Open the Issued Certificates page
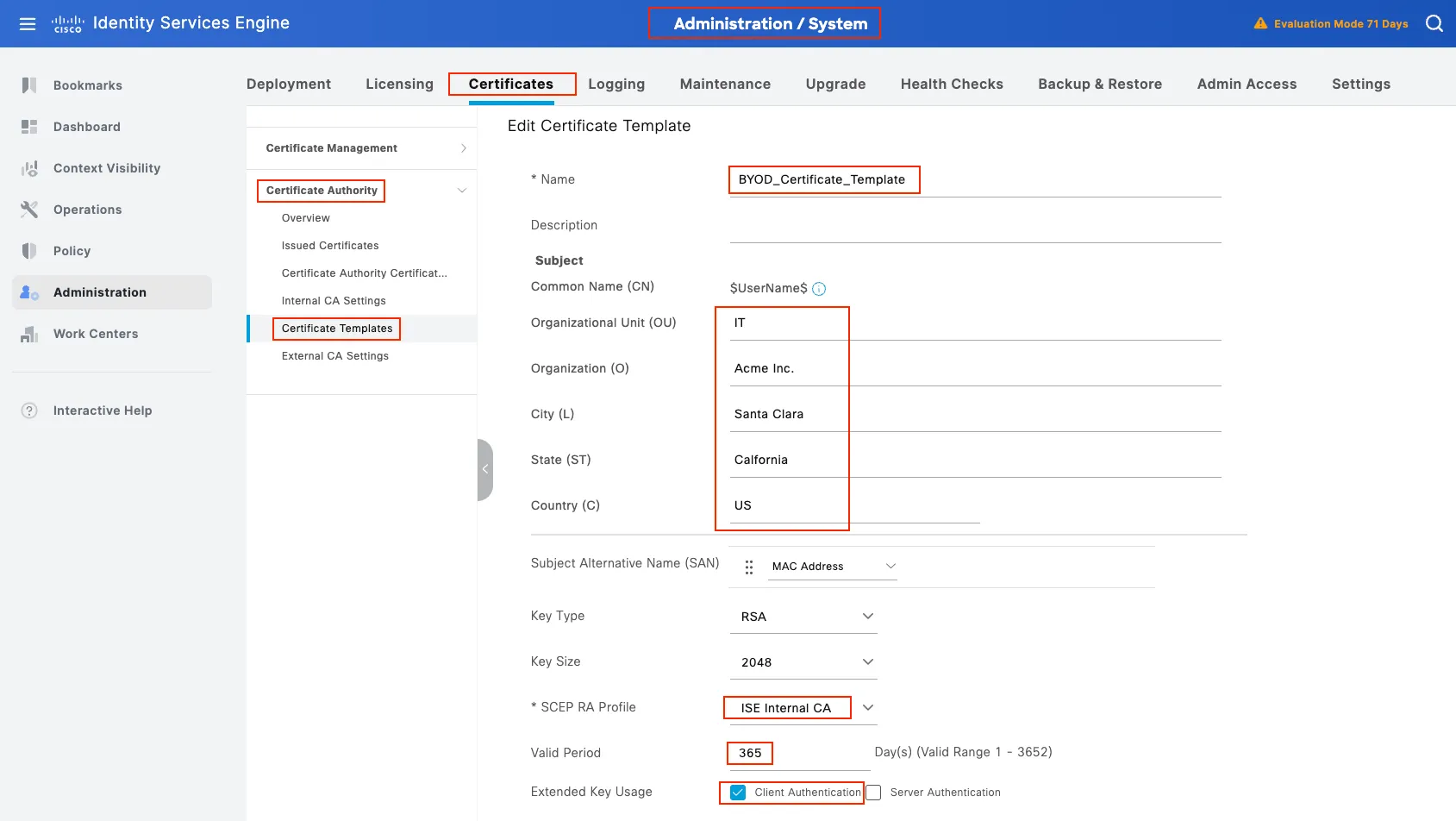This screenshot has width=1456, height=821. [x=330, y=246]
